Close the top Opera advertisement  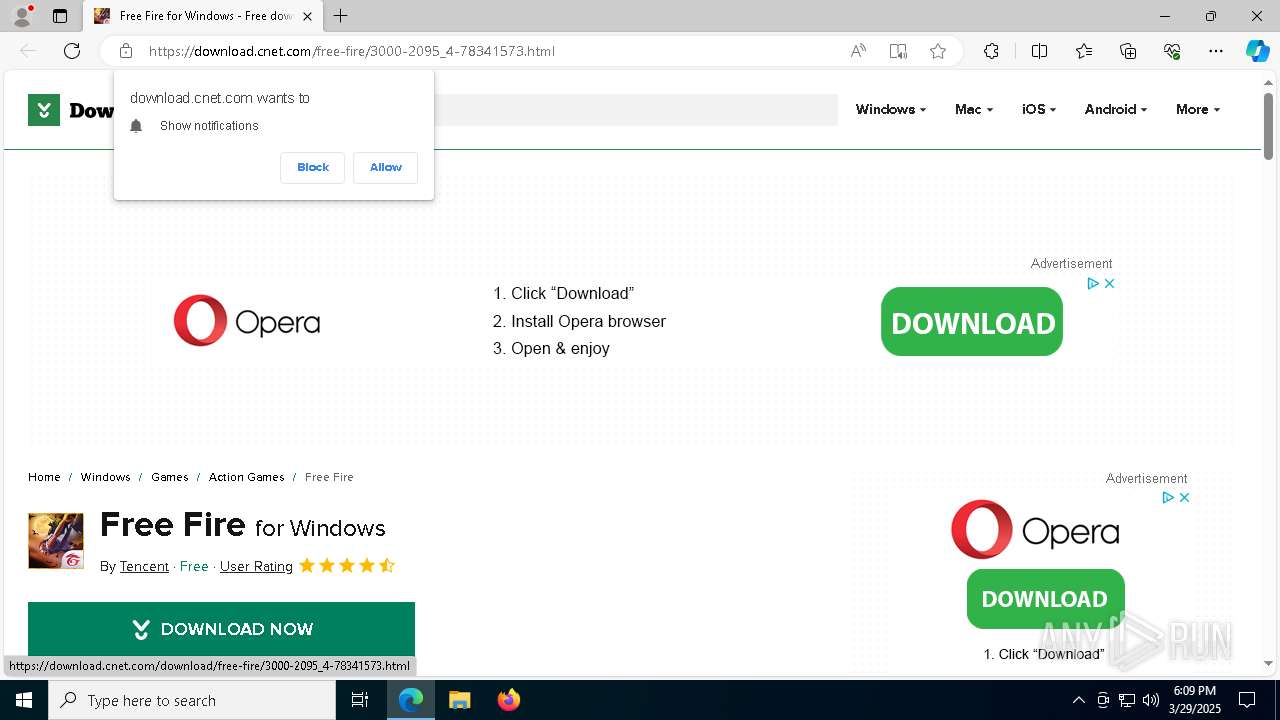point(1109,284)
